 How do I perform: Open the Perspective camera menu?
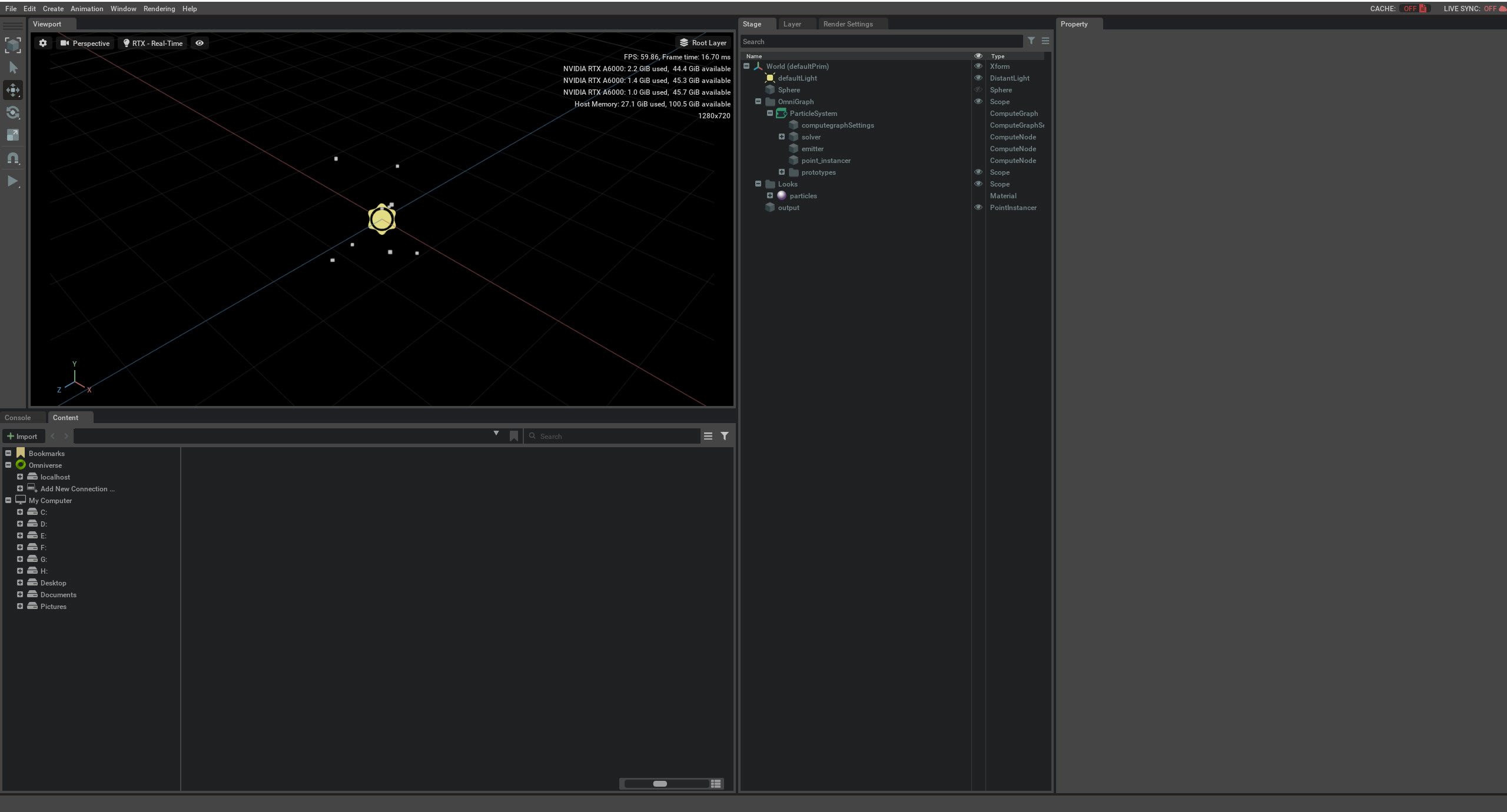coord(85,43)
